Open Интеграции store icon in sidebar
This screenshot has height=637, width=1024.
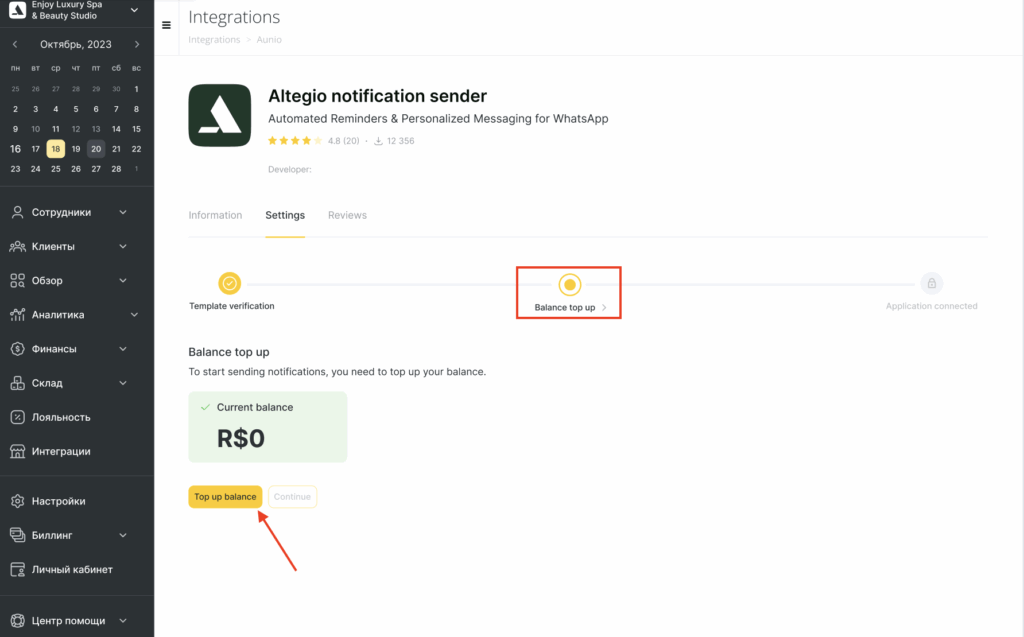pos(18,451)
